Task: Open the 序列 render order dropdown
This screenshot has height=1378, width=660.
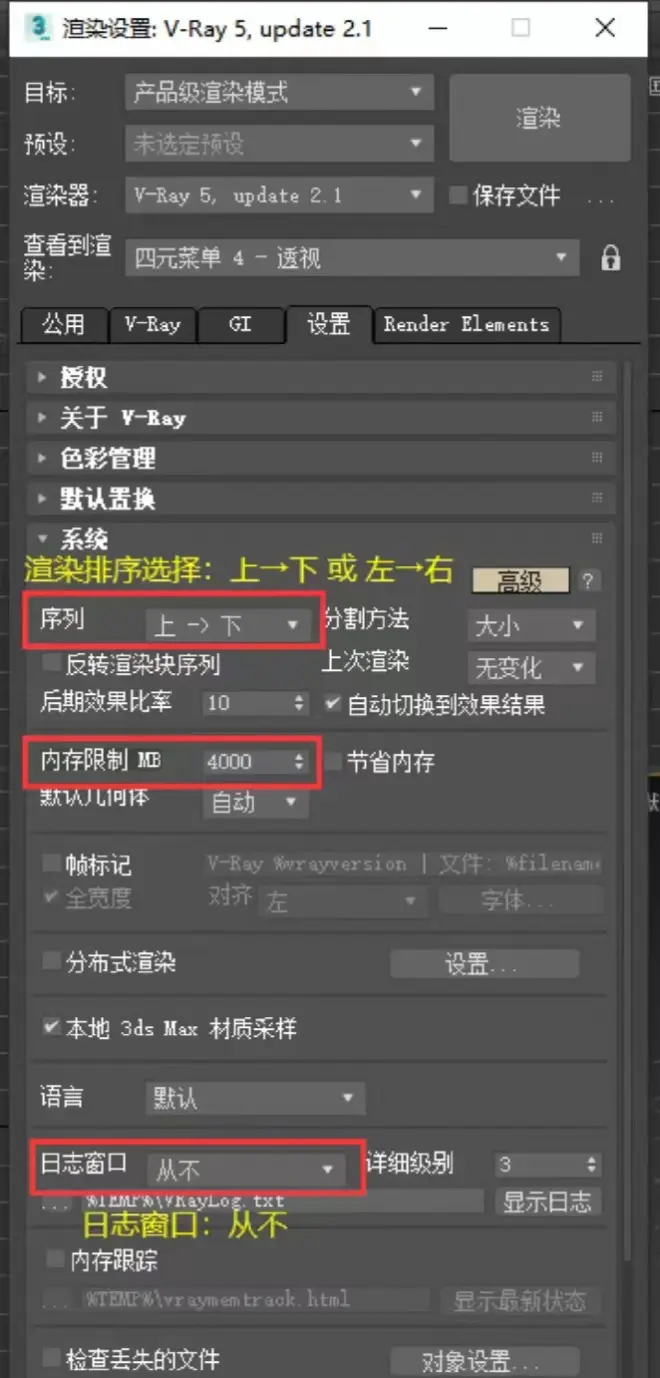Action: pos(226,625)
